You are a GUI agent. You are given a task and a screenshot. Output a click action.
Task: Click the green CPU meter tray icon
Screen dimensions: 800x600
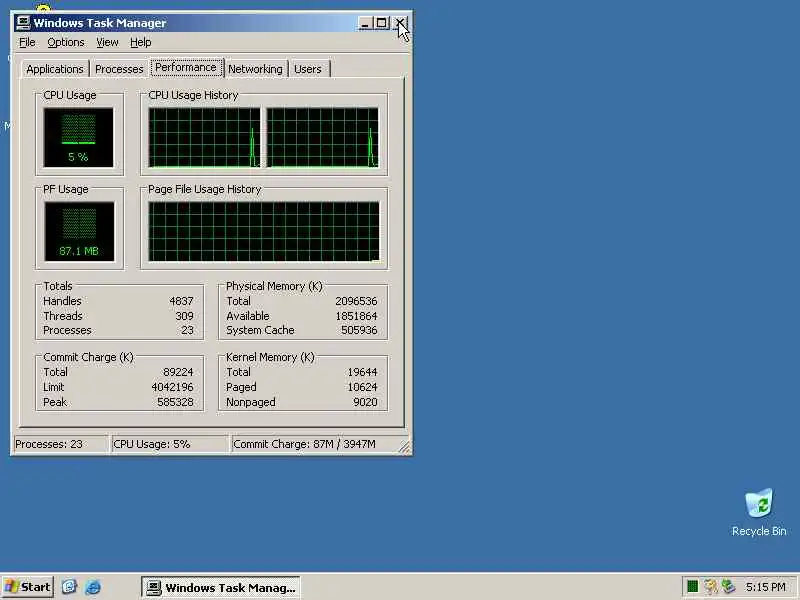(692, 587)
